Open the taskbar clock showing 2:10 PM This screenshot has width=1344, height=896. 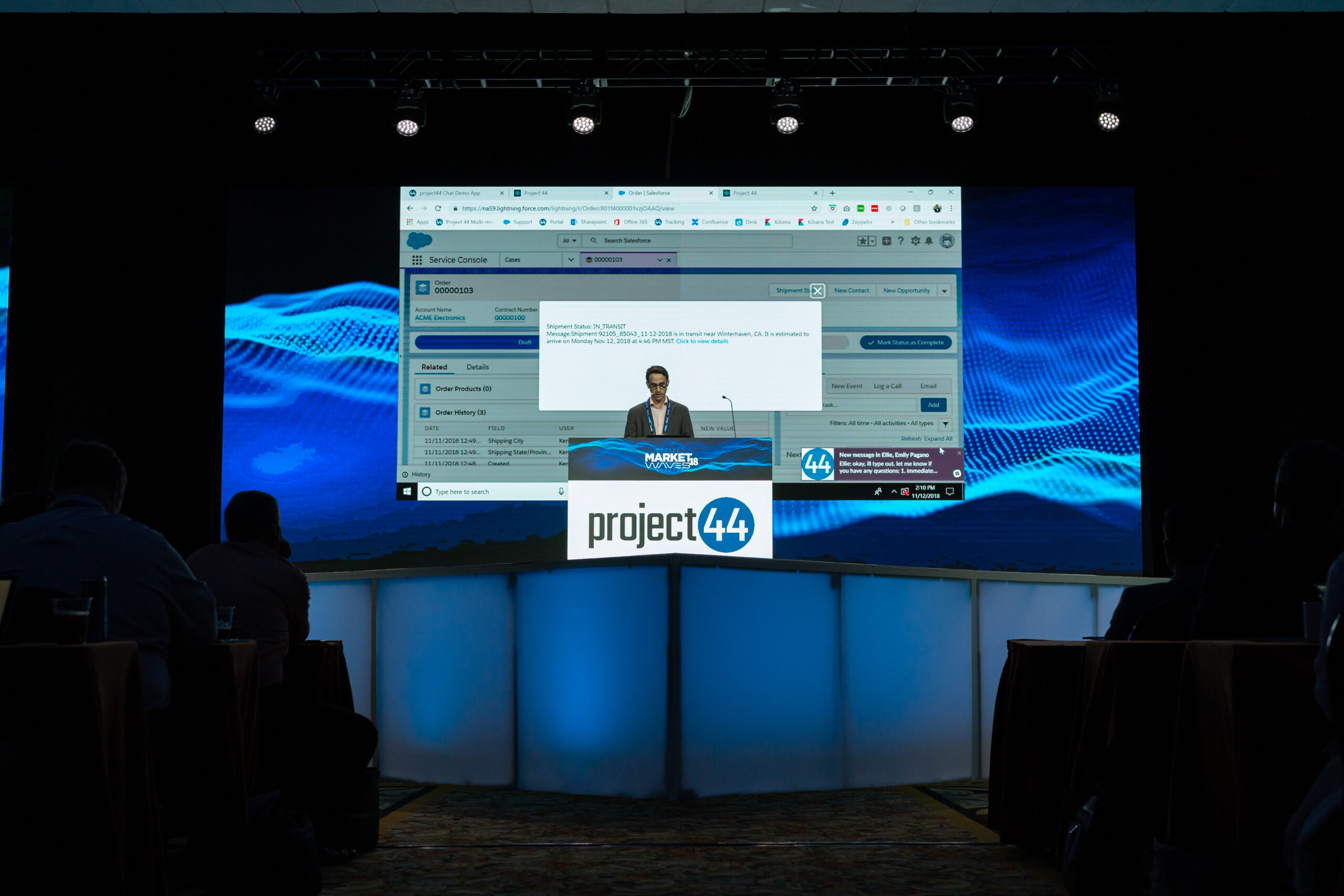click(x=925, y=492)
